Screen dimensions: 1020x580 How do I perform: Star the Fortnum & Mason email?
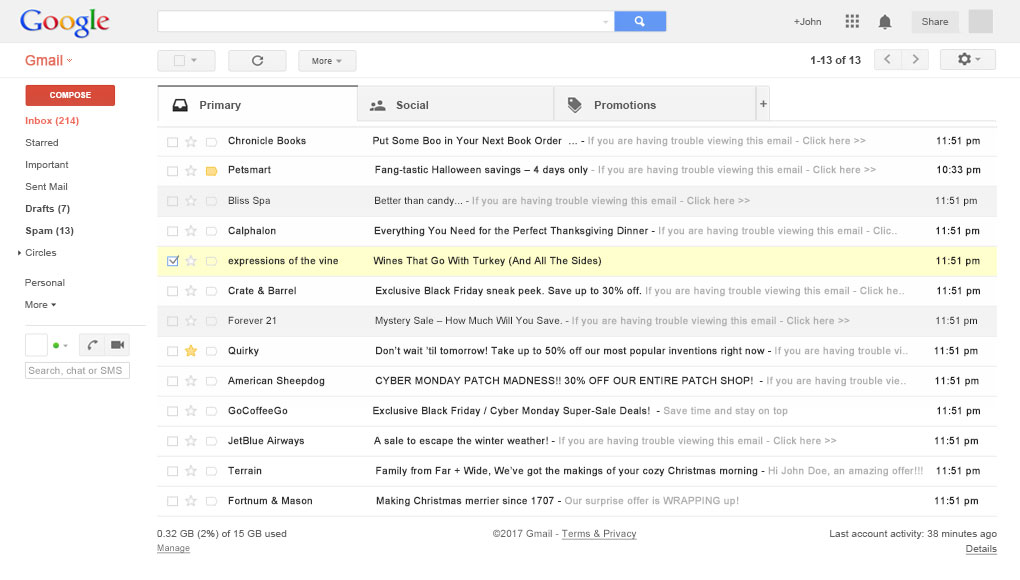pyautogui.click(x=191, y=501)
